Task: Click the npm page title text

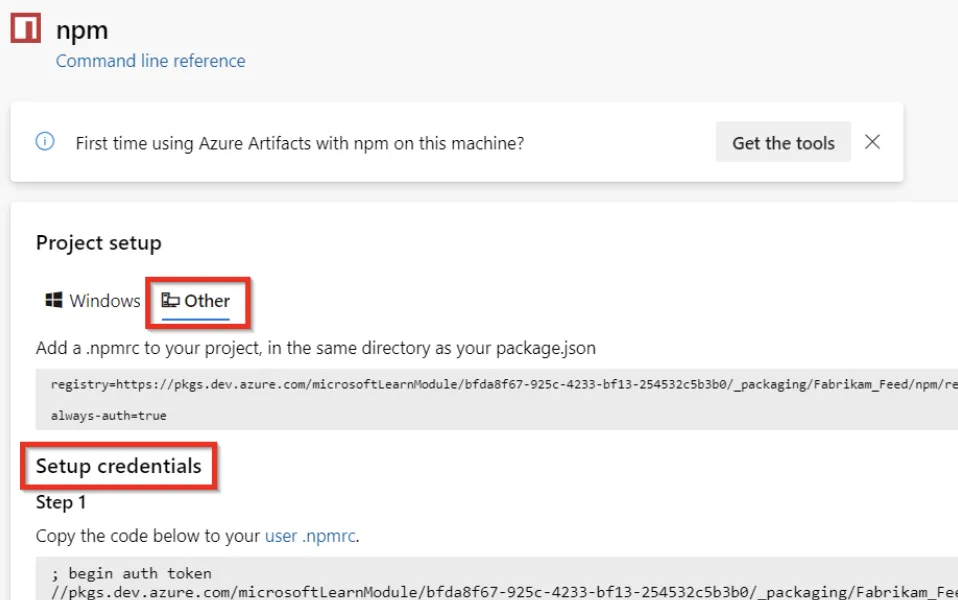Action: click(82, 30)
